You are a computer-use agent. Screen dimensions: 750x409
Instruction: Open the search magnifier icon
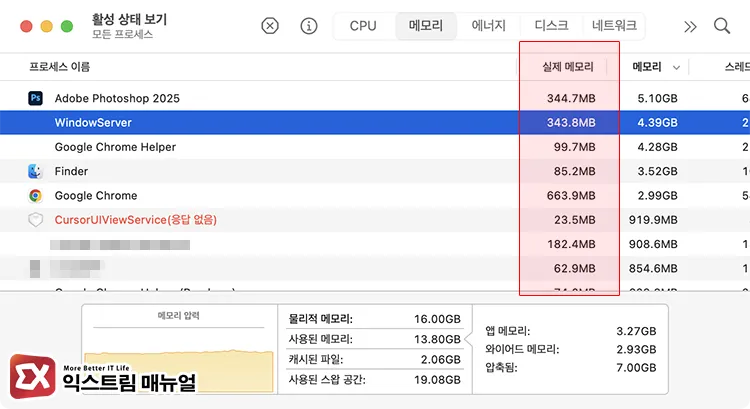point(722,26)
